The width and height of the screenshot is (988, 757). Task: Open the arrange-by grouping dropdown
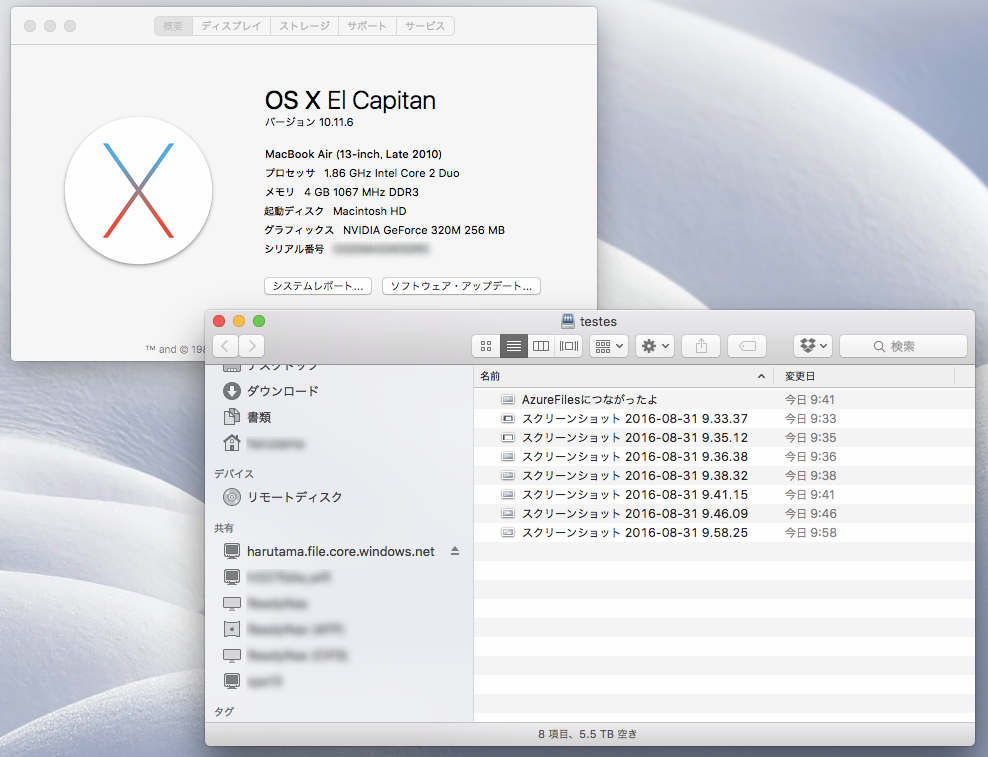click(609, 346)
